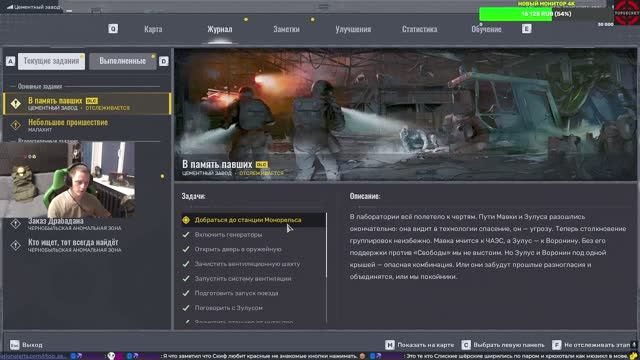Select the Небольшое происшествие quest
Image resolution: width=640 pixels, height=360 pixels.
[x=87, y=125]
